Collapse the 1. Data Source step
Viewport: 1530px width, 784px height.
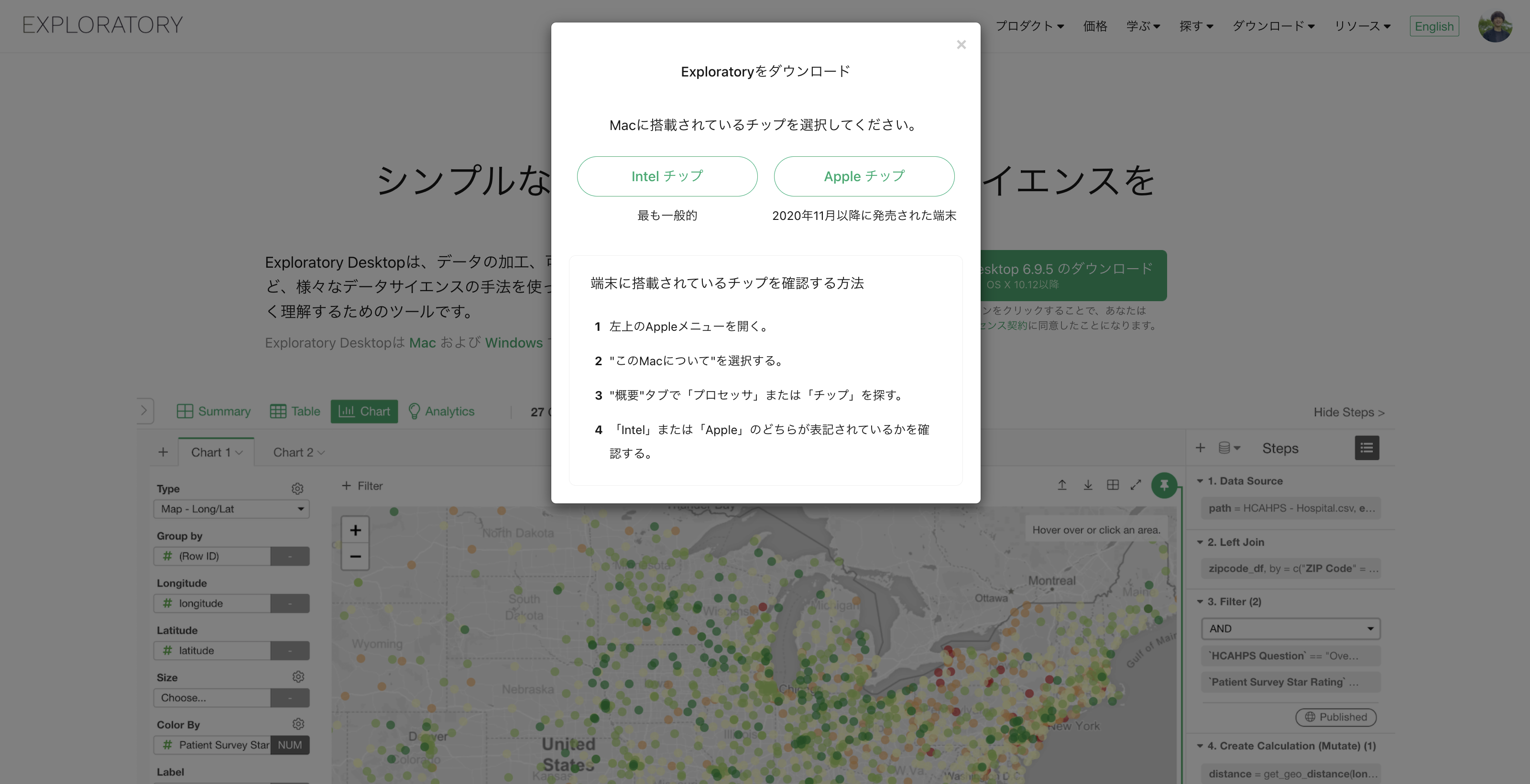coord(1200,481)
